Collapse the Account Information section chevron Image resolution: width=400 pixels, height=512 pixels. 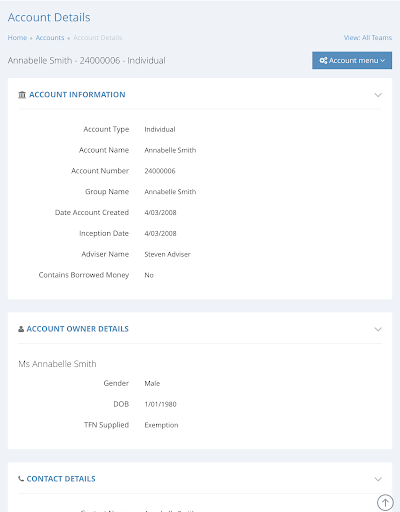click(378, 95)
